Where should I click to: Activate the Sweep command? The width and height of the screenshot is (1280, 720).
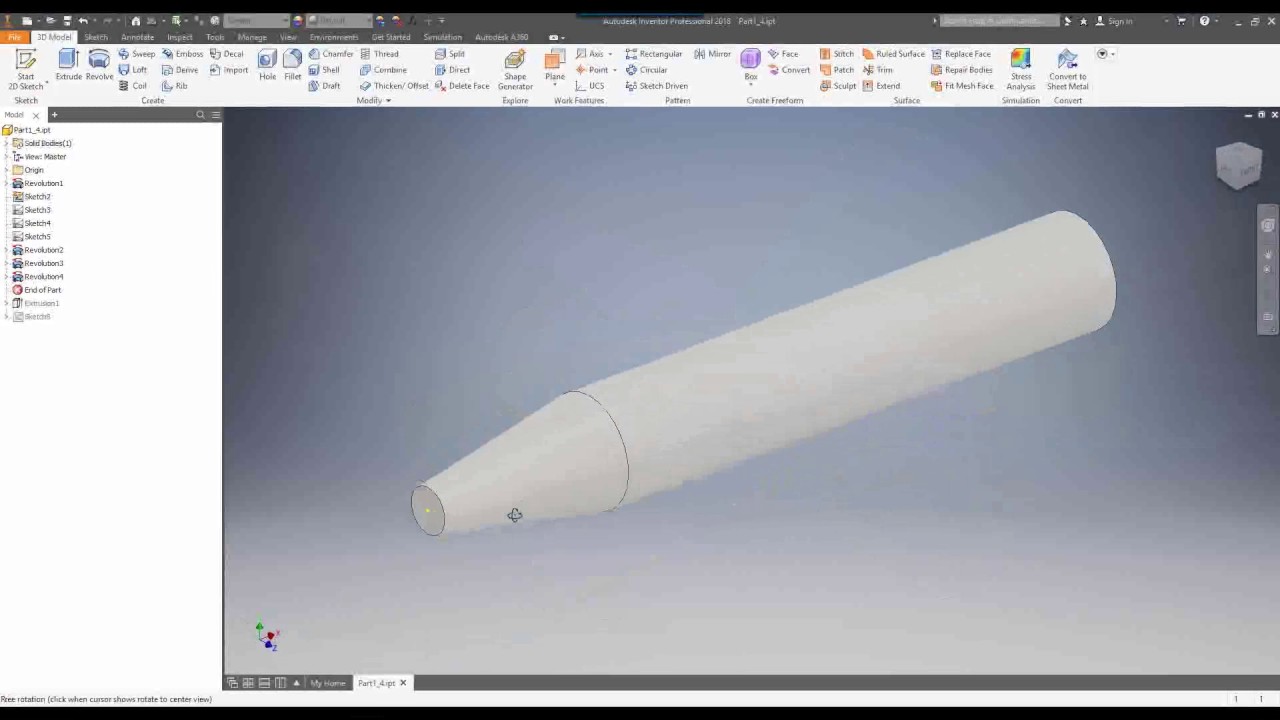pyautogui.click(x=136, y=54)
